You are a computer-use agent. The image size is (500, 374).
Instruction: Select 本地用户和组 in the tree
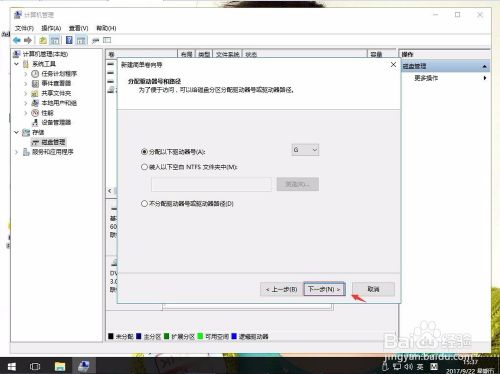coord(59,103)
